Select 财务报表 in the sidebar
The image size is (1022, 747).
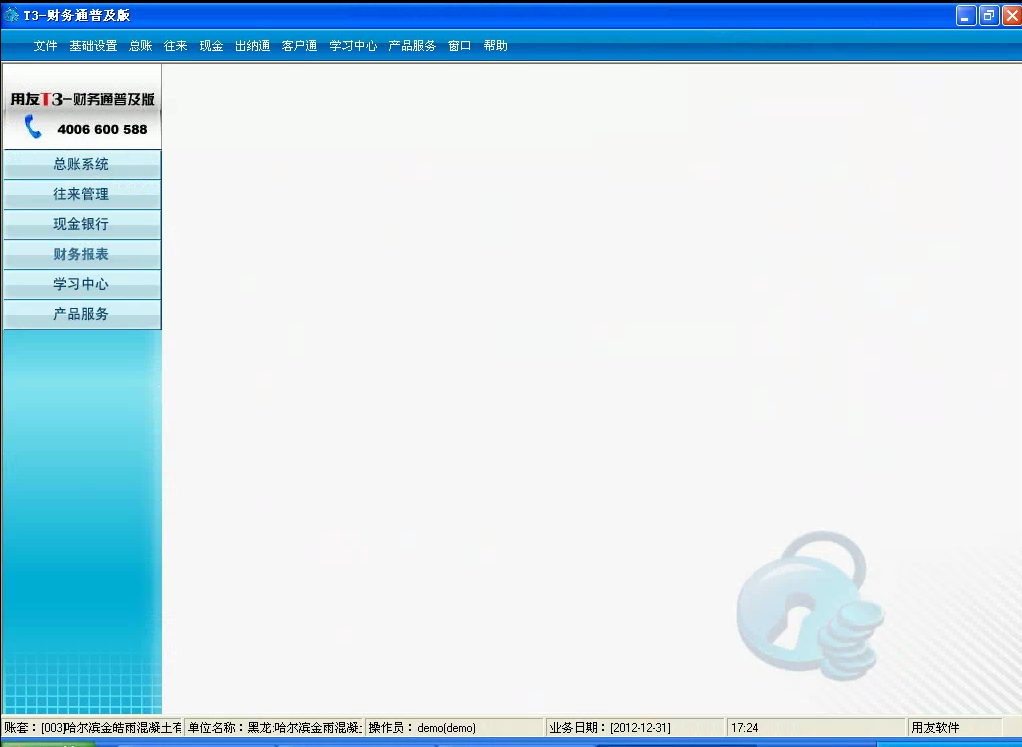pos(81,254)
